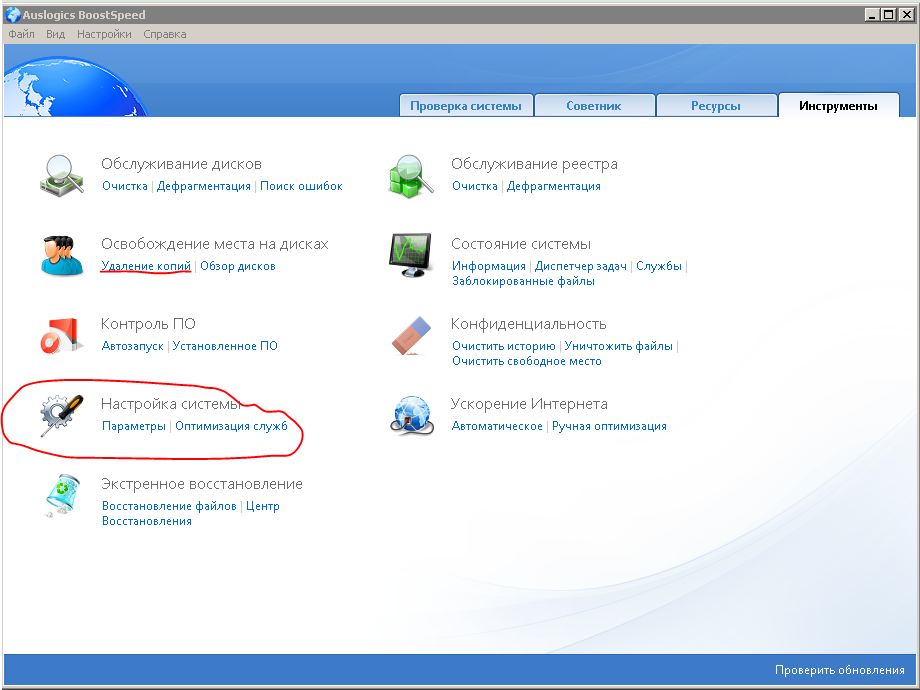Launch the Диспетчер задач link
920x690 pixels.
click(x=581, y=266)
